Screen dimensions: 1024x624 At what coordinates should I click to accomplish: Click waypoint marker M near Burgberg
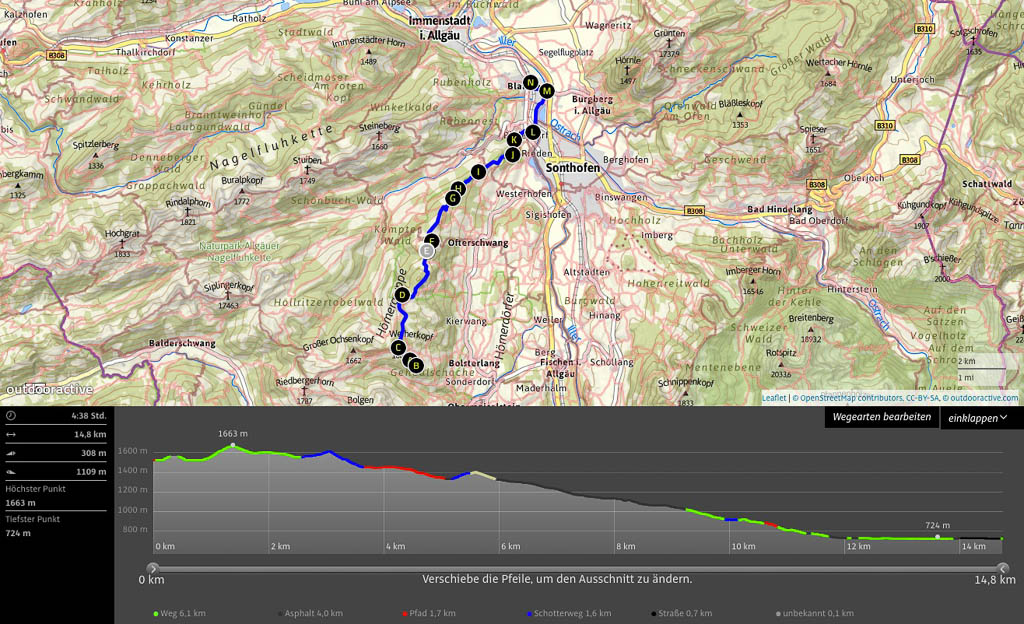tap(547, 91)
